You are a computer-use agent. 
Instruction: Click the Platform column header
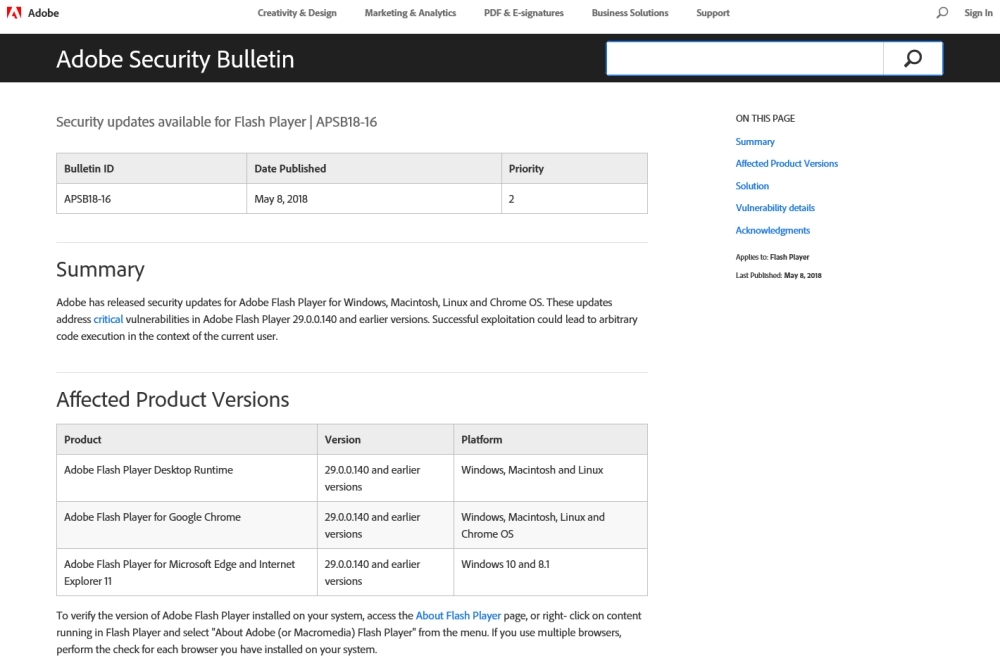click(550, 439)
